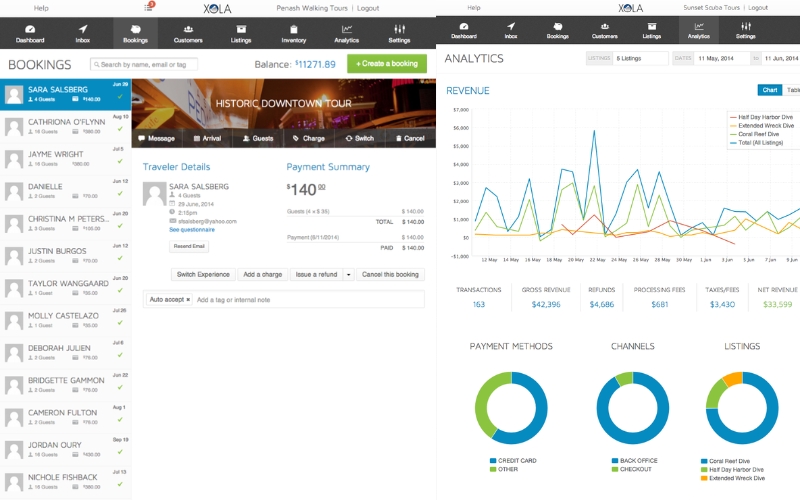The width and height of the screenshot is (800, 500).
Task: Select Jayme Wright booking row
Action: 65,159
